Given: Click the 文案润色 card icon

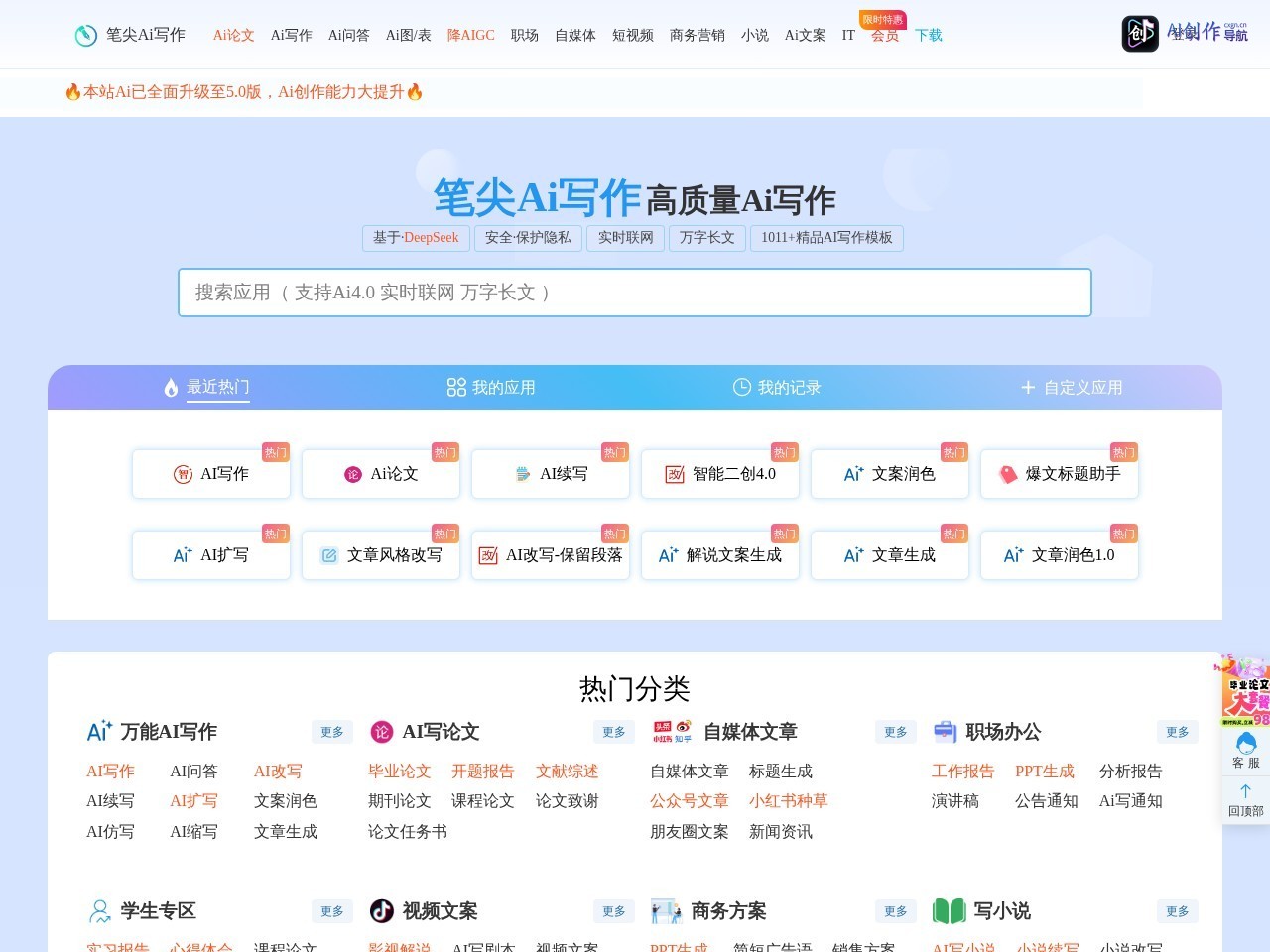Looking at the screenshot, I should point(853,474).
